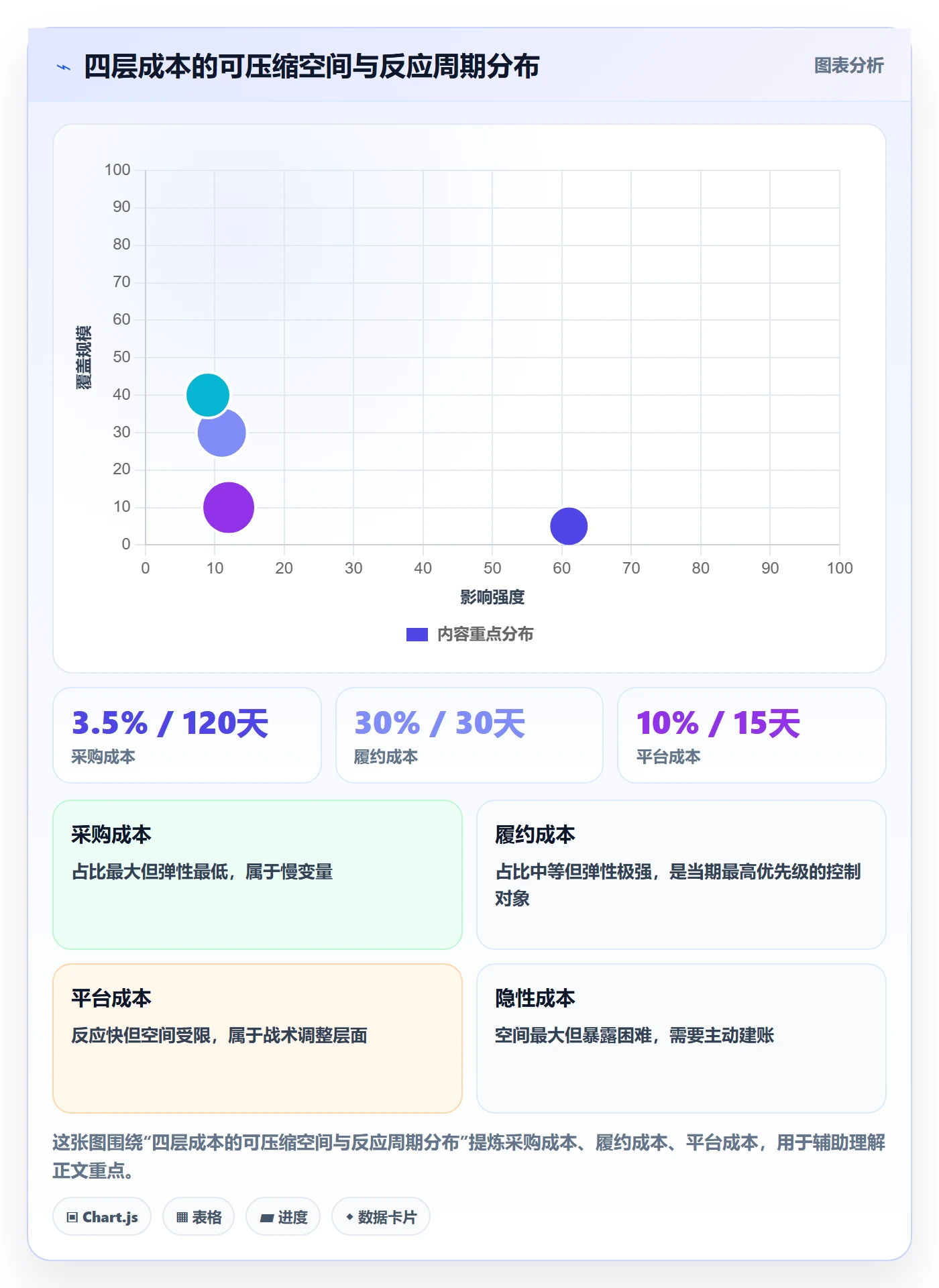Click the text 占比最大但弹性最低，属于慢变量
939x1288 pixels.
point(203,871)
